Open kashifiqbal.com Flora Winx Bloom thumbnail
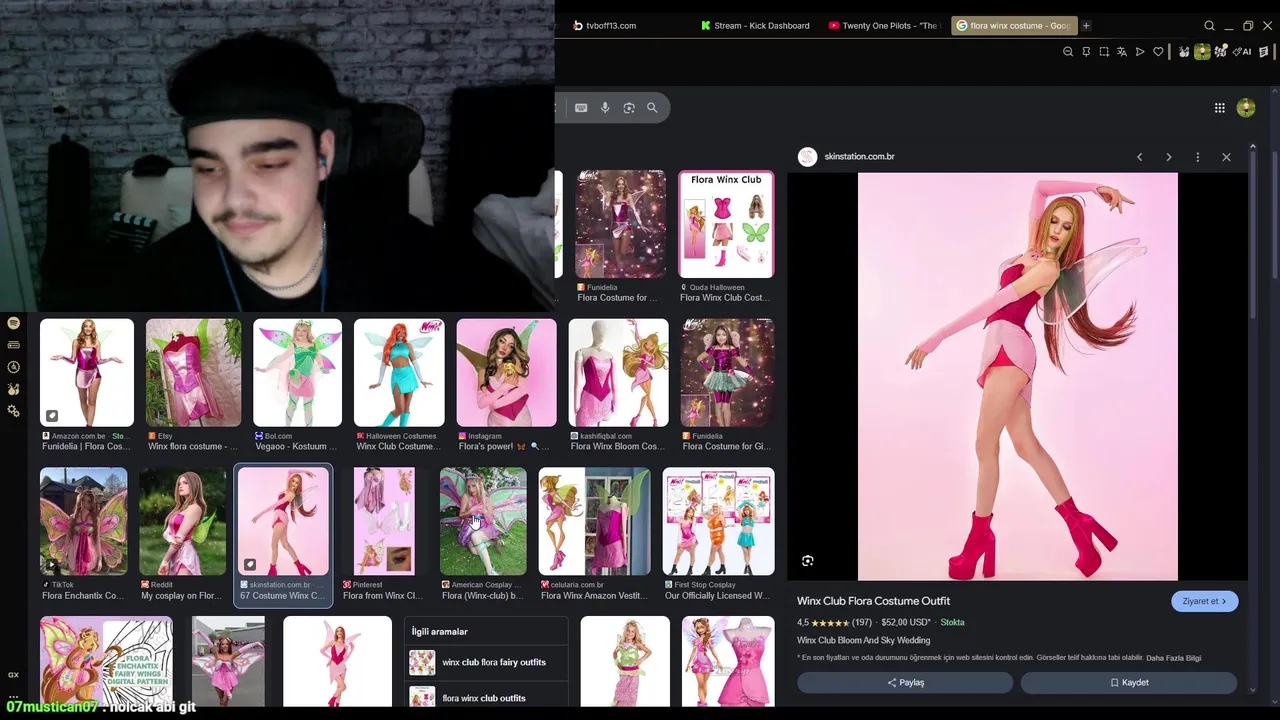This screenshot has height=720, width=1280. click(x=618, y=373)
